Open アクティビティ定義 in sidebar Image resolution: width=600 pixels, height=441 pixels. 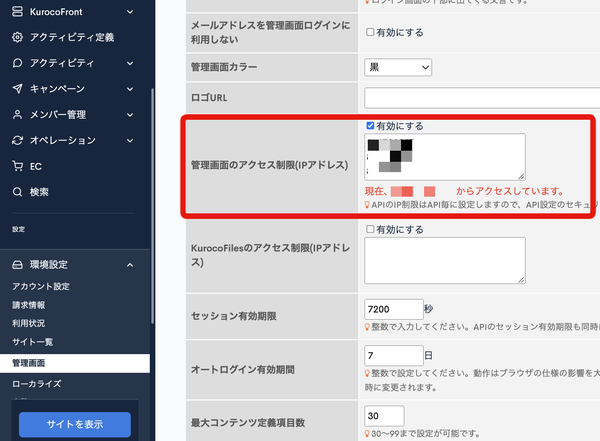click(x=72, y=37)
